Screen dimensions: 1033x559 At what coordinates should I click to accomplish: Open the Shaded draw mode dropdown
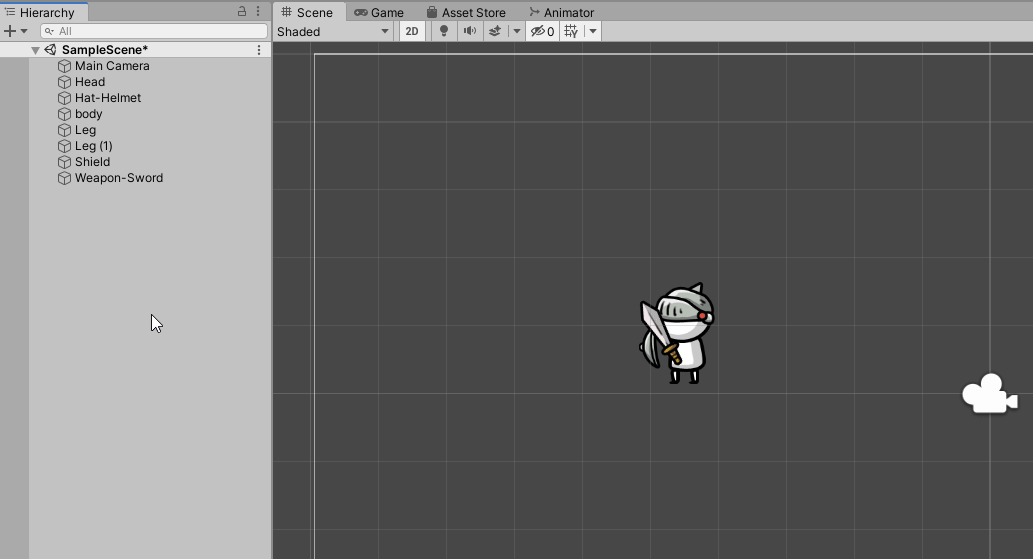point(333,32)
